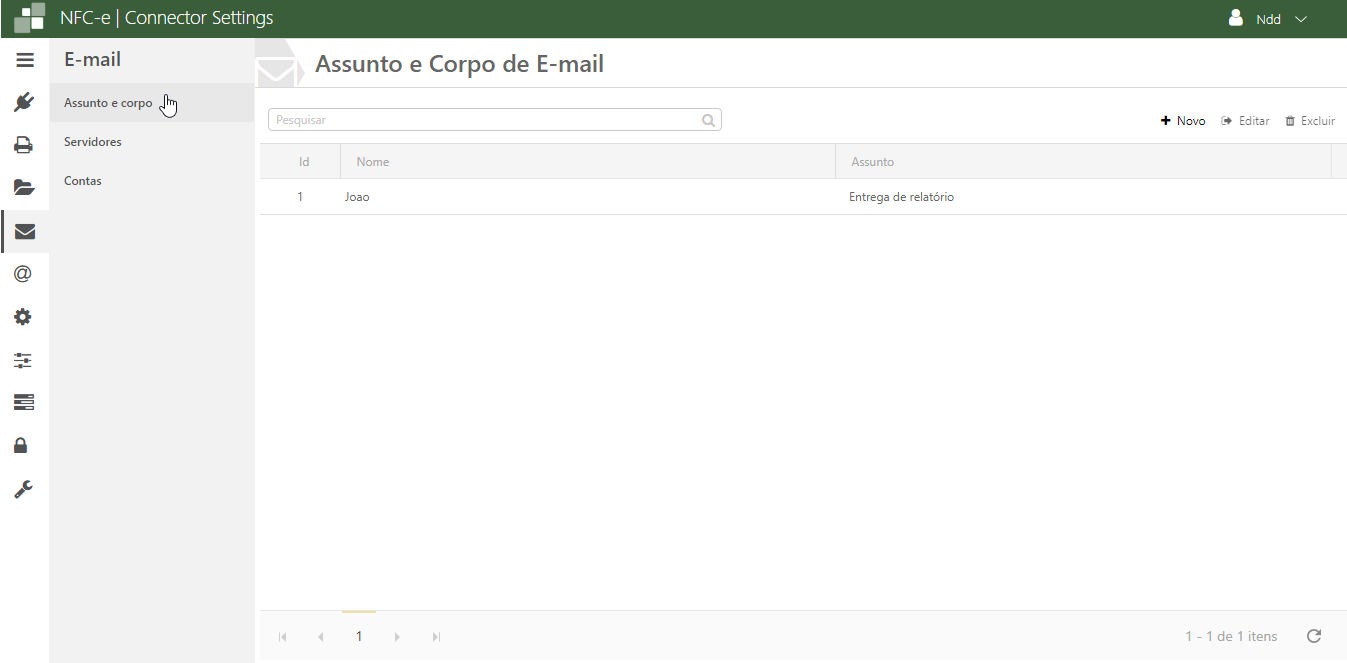
Task: Open the server stack sidebar icon
Action: [24, 402]
